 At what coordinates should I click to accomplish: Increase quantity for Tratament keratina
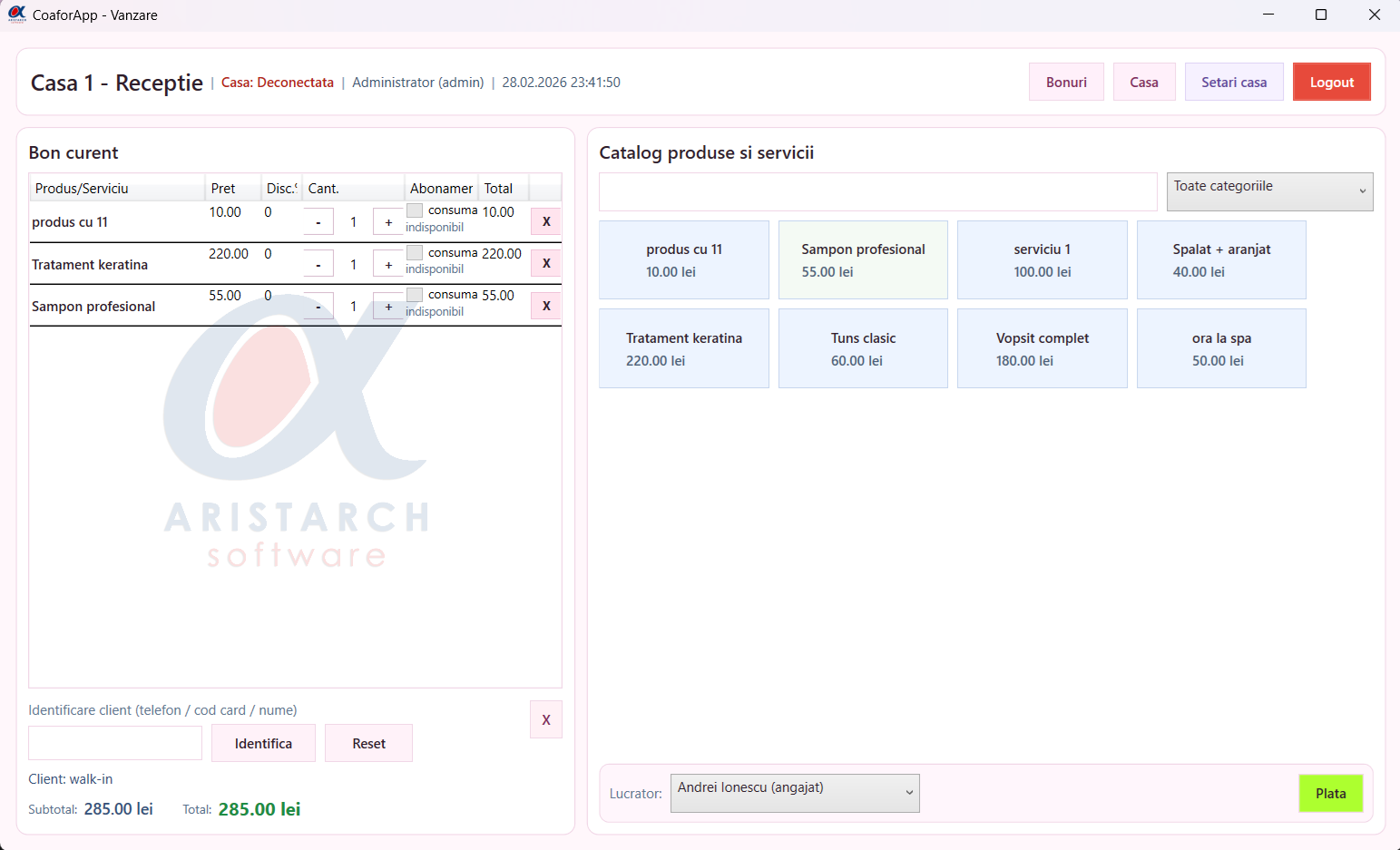point(388,265)
